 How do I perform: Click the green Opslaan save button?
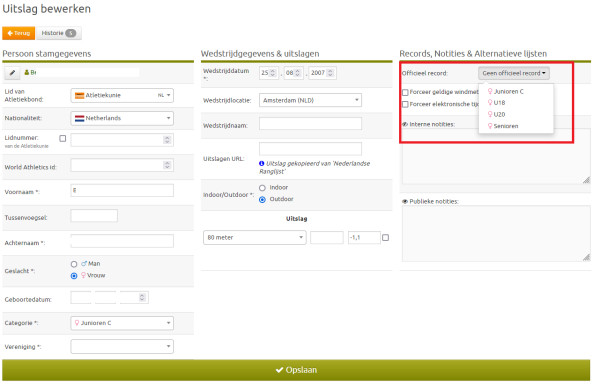pyautogui.click(x=296, y=370)
